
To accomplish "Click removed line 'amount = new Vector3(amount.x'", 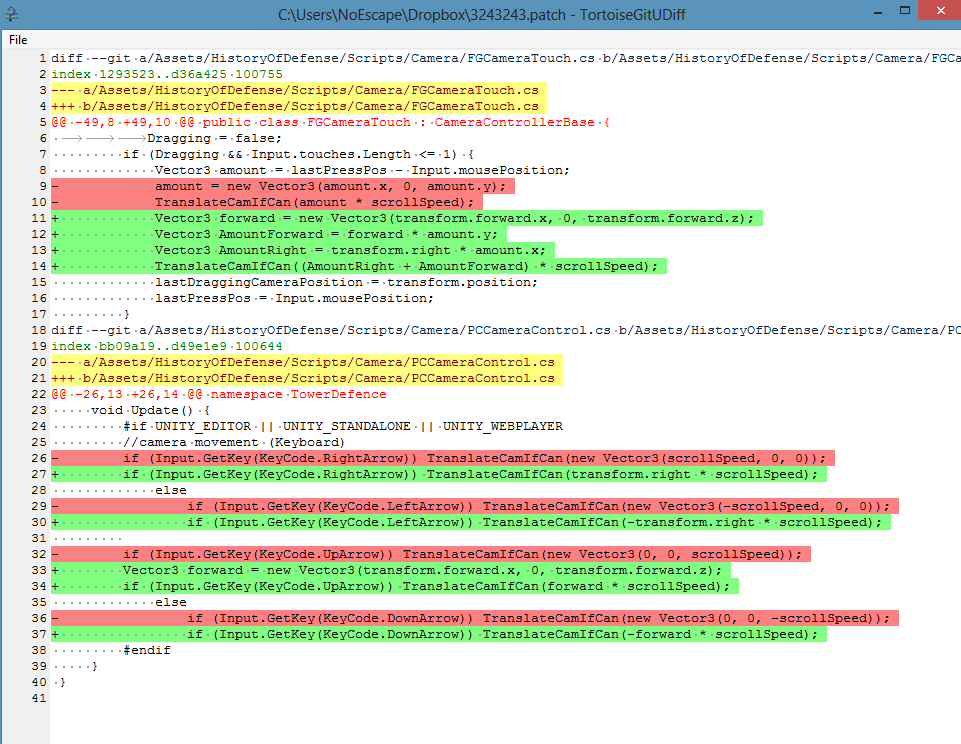I will (283, 186).
